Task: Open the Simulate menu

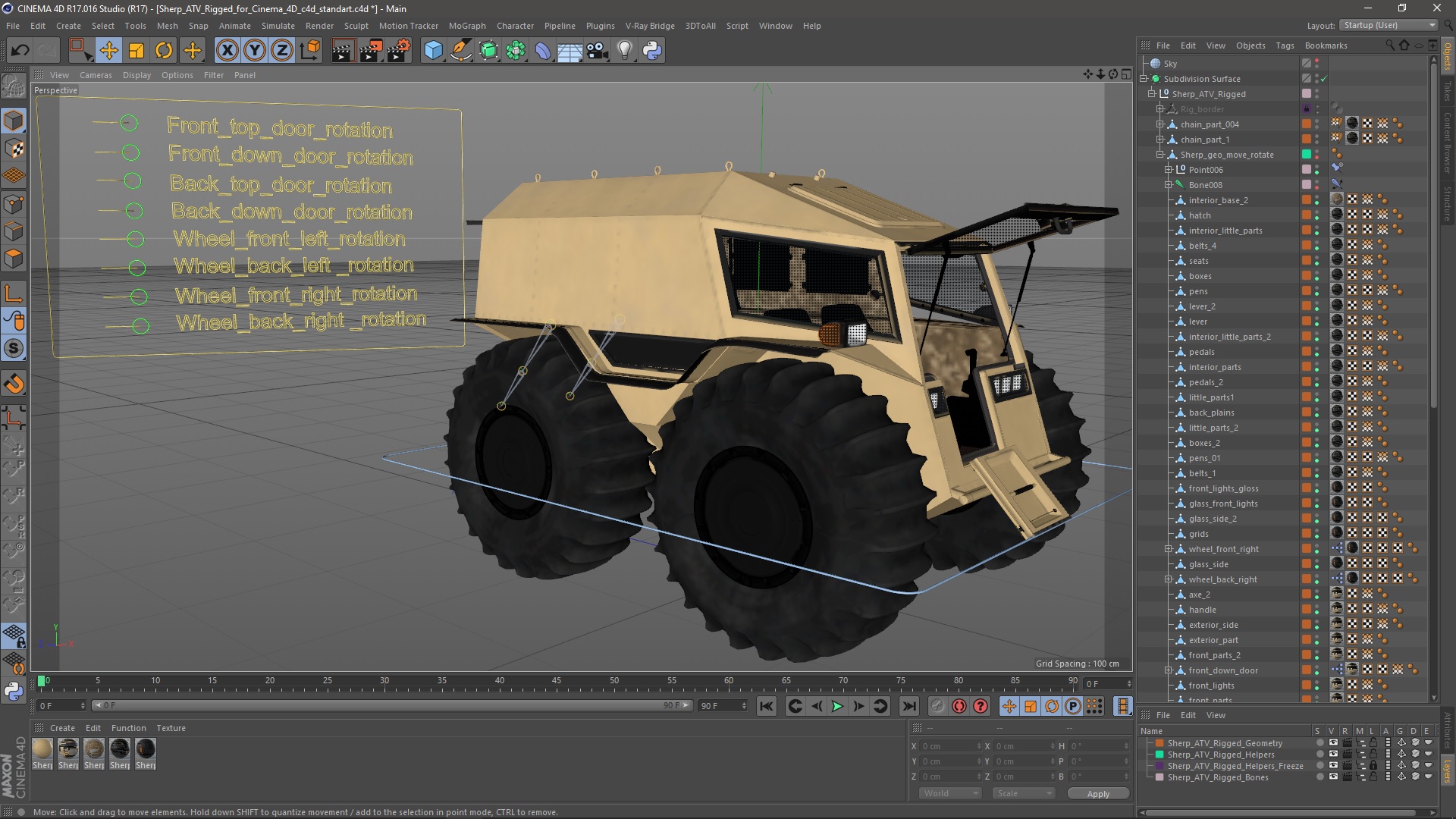Action: point(278,26)
